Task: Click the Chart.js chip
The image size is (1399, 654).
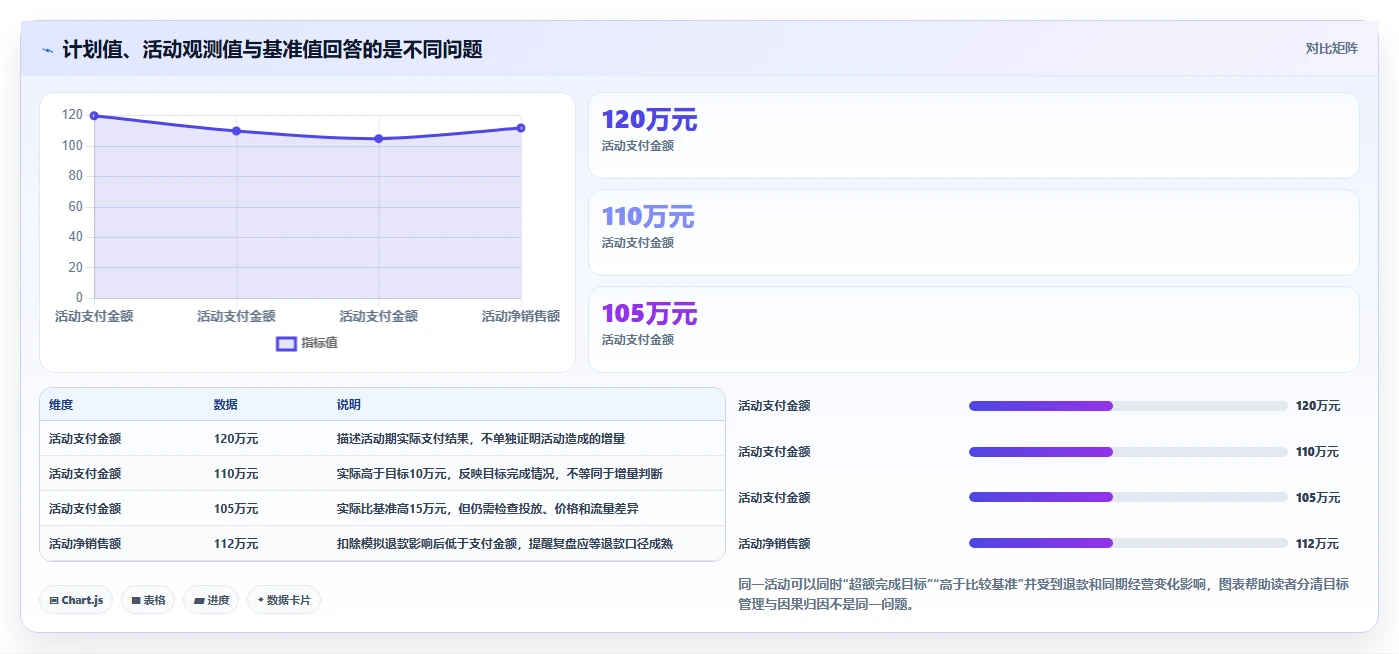Action: pyautogui.click(x=76, y=600)
